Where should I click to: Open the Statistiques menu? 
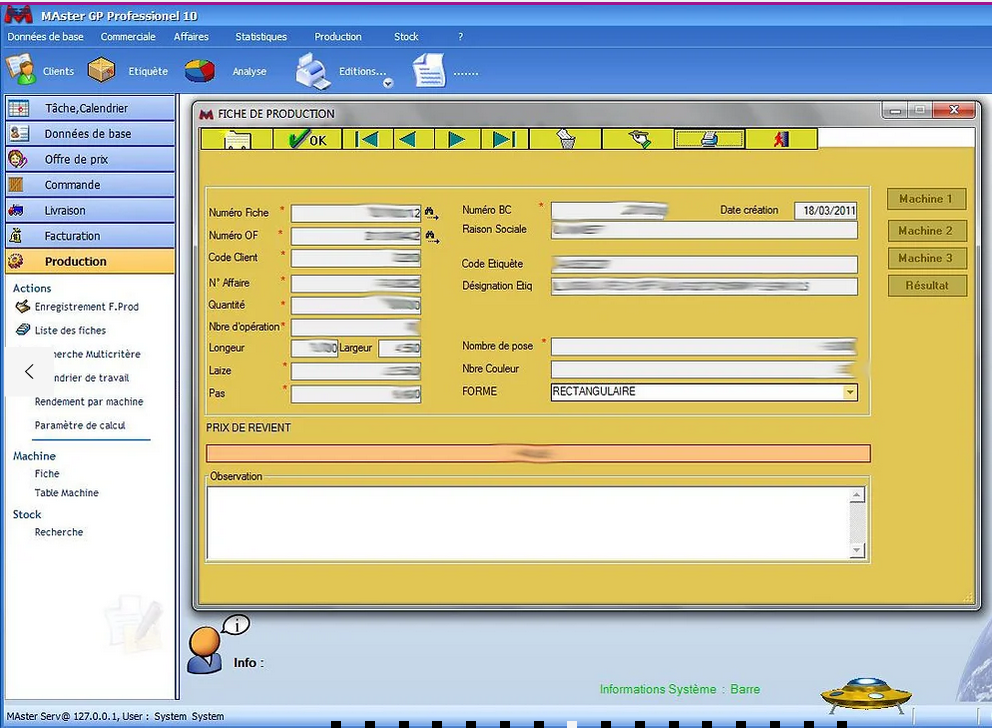click(x=261, y=37)
